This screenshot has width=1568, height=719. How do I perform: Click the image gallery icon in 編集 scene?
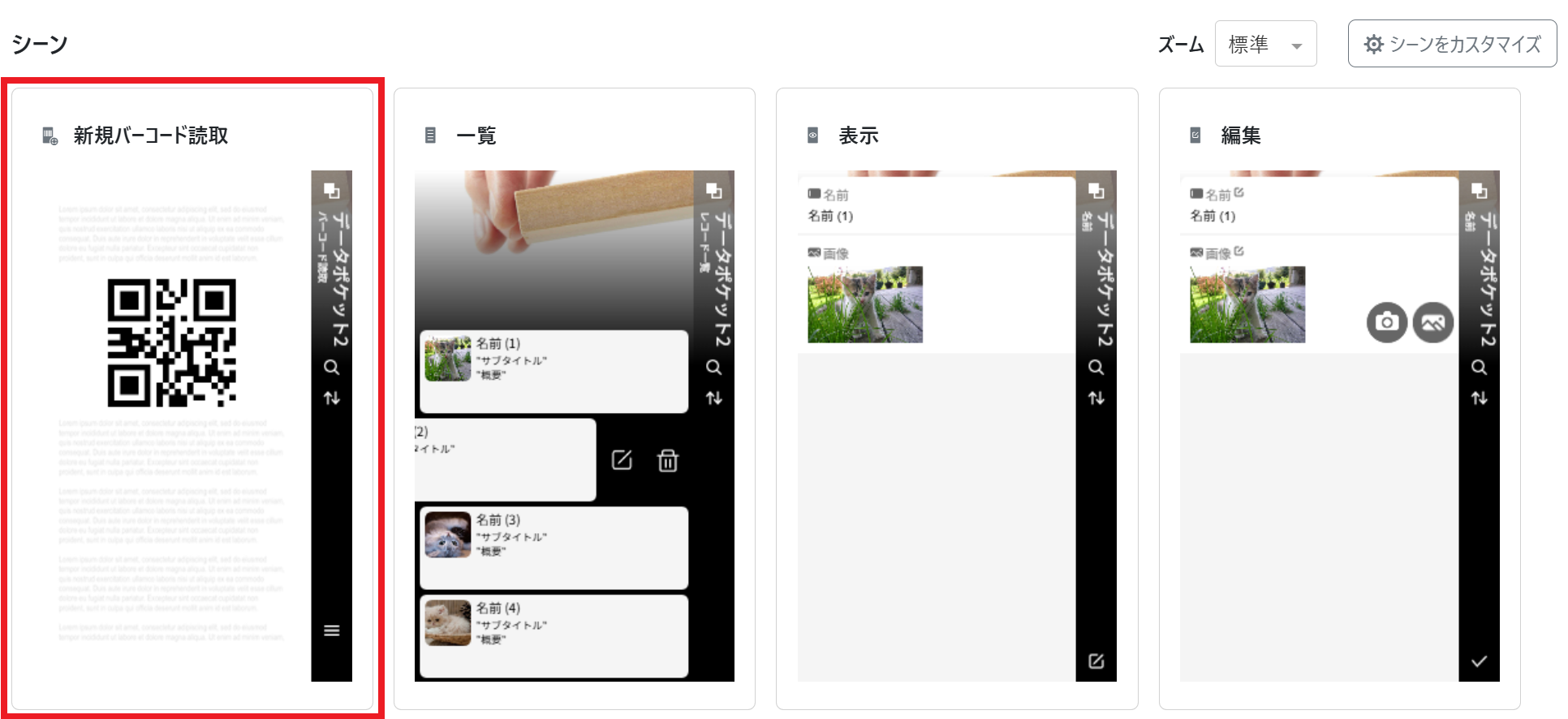coord(1433,322)
